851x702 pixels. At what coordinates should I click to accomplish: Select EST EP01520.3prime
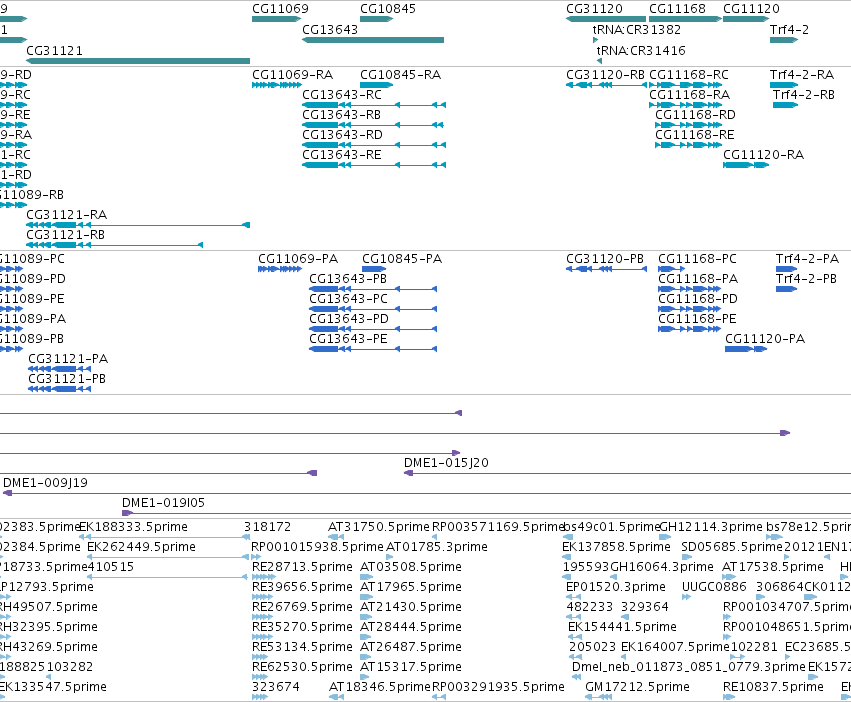coord(616,587)
